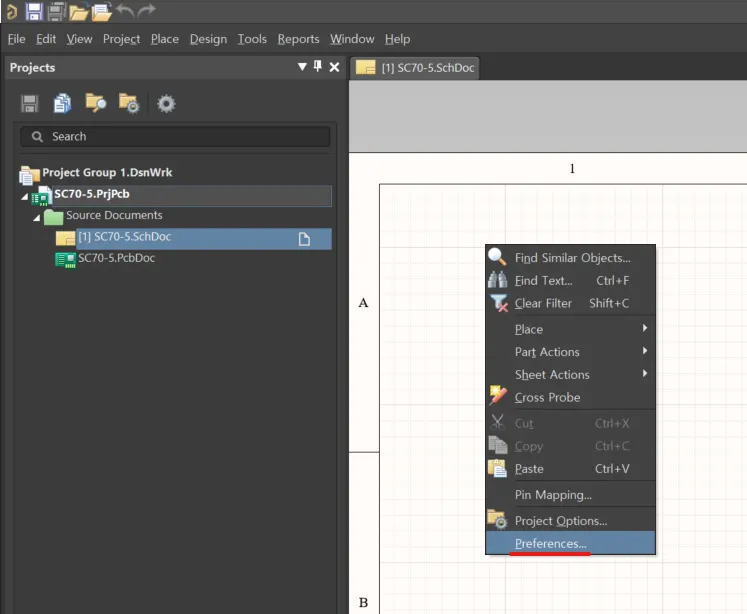Click the Clear Filter funnel icon
This screenshot has height=614, width=747.
[x=499, y=303]
